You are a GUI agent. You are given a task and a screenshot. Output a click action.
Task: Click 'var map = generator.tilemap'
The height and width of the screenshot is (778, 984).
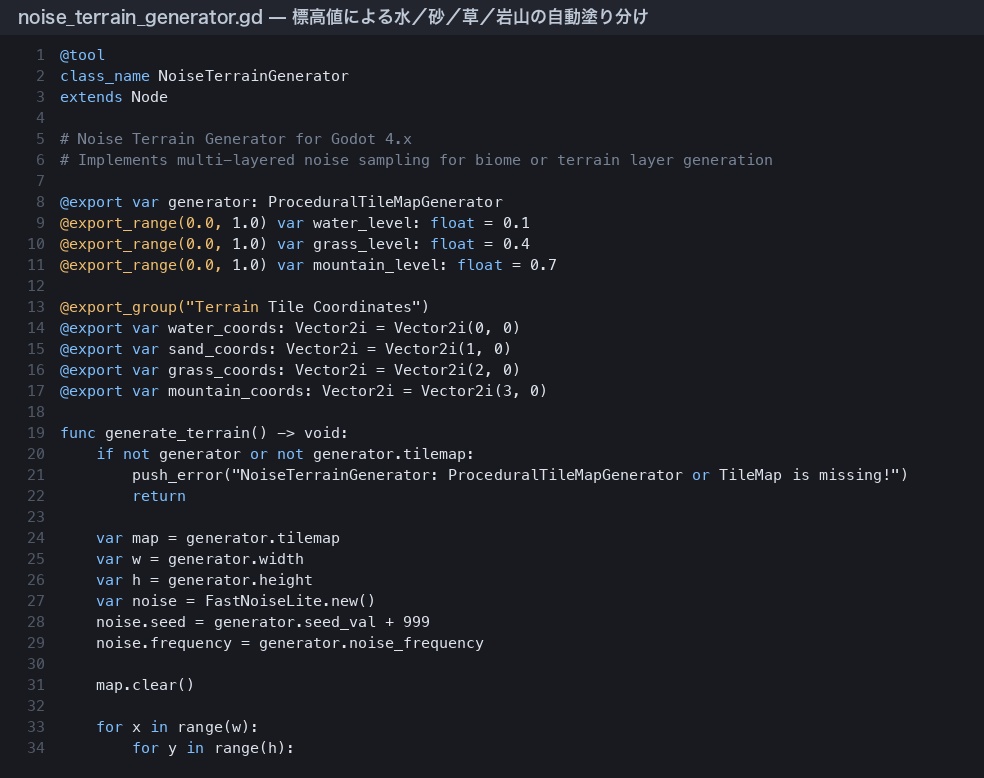pos(218,538)
